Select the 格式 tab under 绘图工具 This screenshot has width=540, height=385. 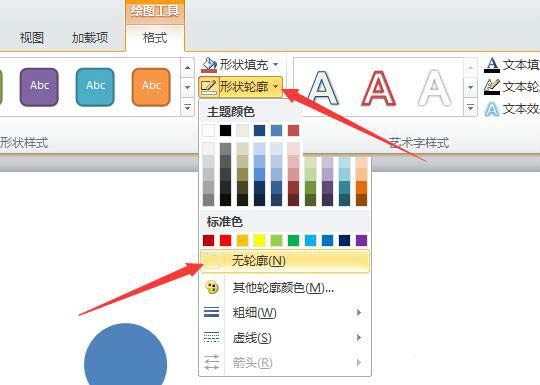click(155, 38)
